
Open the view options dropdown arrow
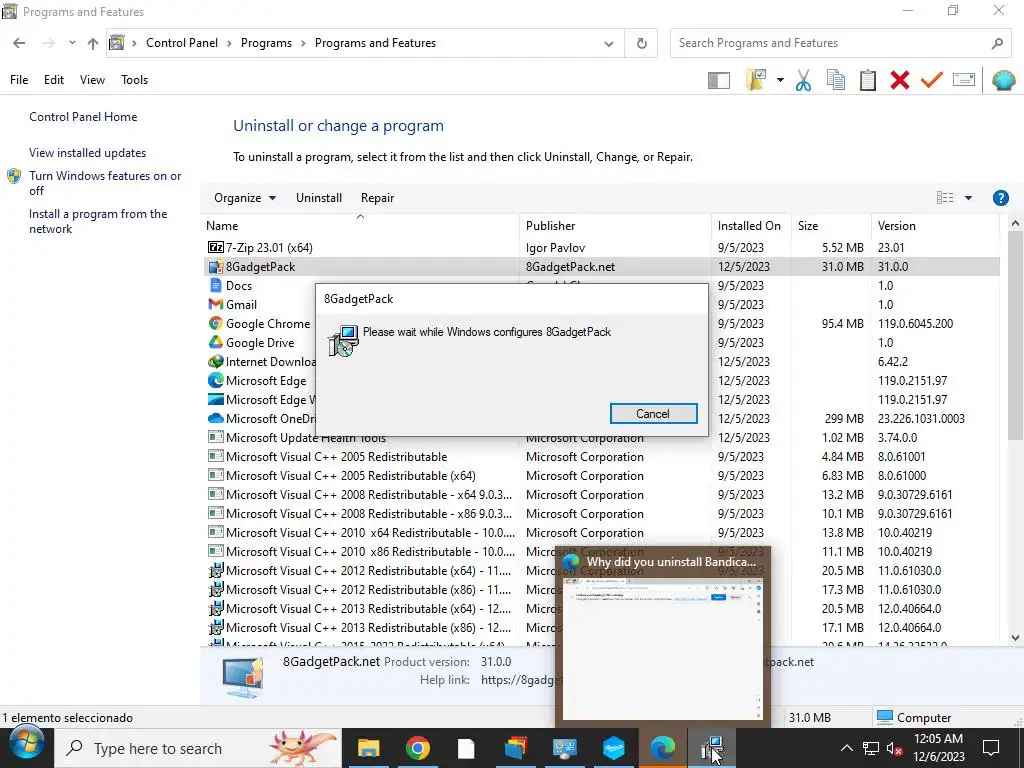click(x=968, y=198)
